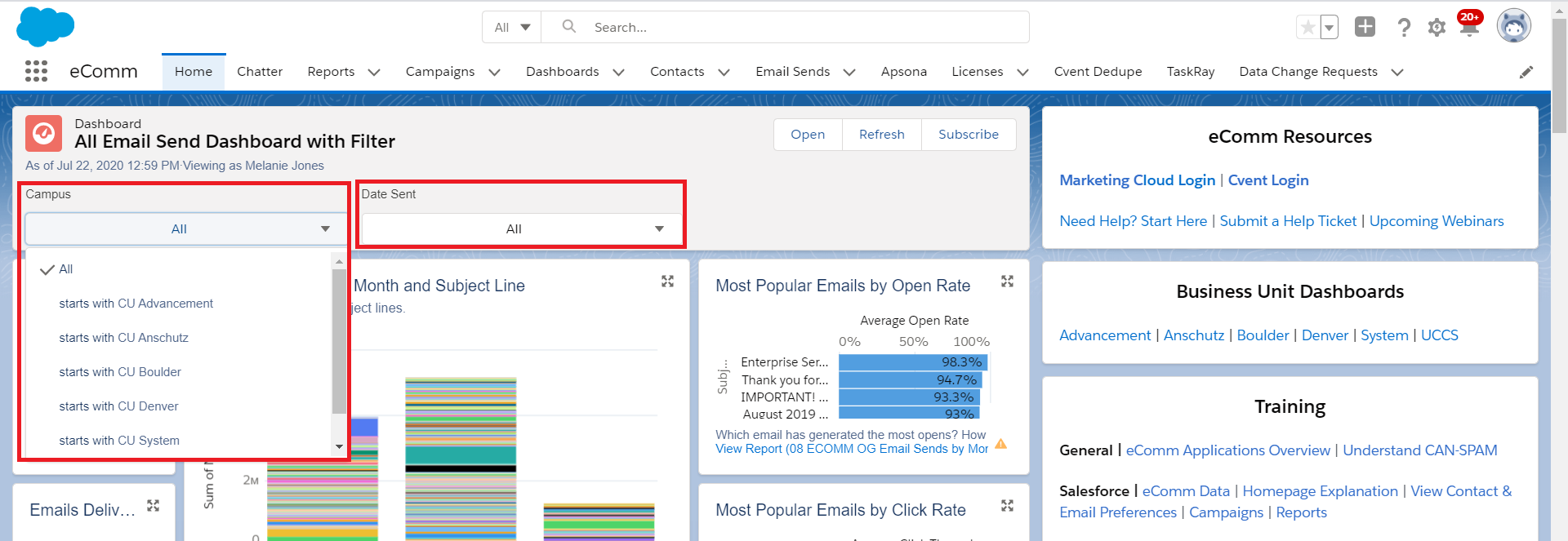Open the Anschutz business unit dashboard
Screen dimensions: 1568x541
pos(1194,335)
